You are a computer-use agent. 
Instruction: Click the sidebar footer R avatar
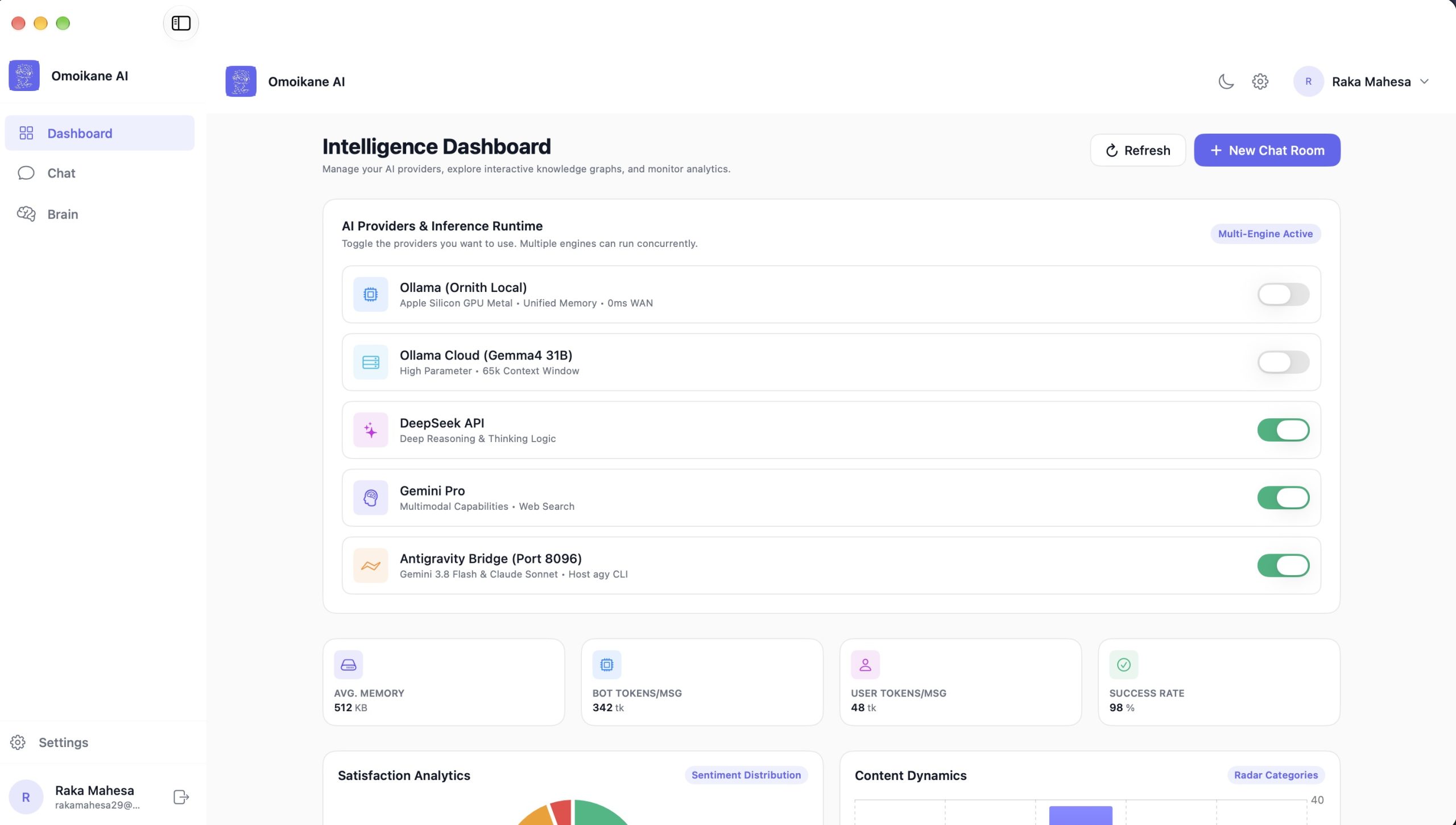click(x=26, y=797)
